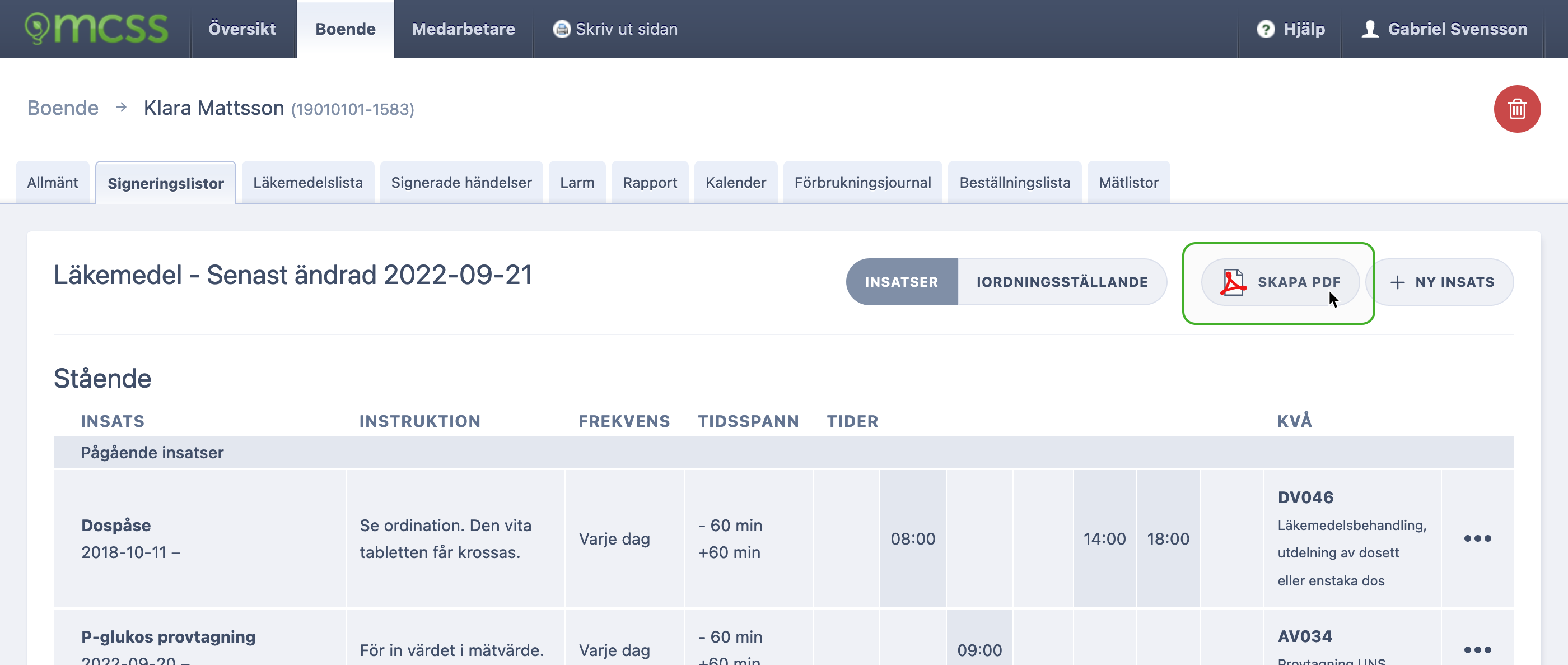The width and height of the screenshot is (1568, 665).
Task: Click the INSATS column header
Action: click(113, 421)
